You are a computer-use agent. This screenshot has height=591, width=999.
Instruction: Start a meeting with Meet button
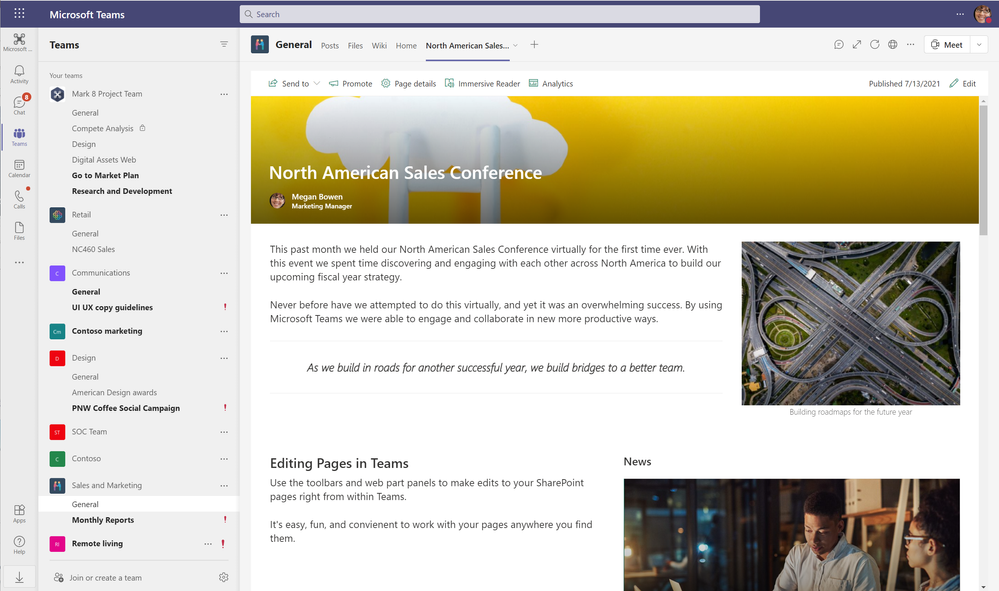[947, 45]
